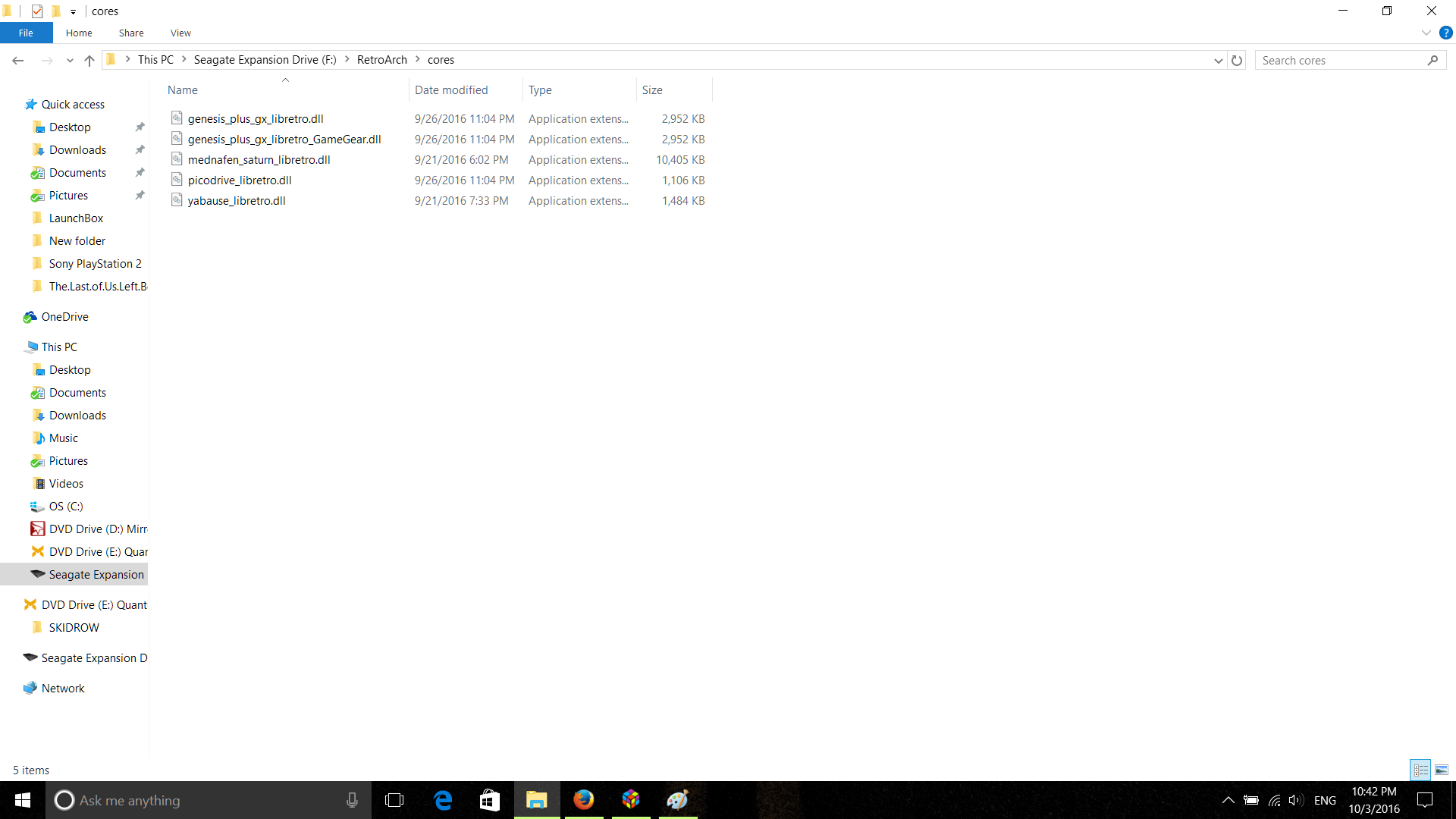Sort files by Type column
This screenshot has height=819, width=1456.
pyautogui.click(x=580, y=89)
